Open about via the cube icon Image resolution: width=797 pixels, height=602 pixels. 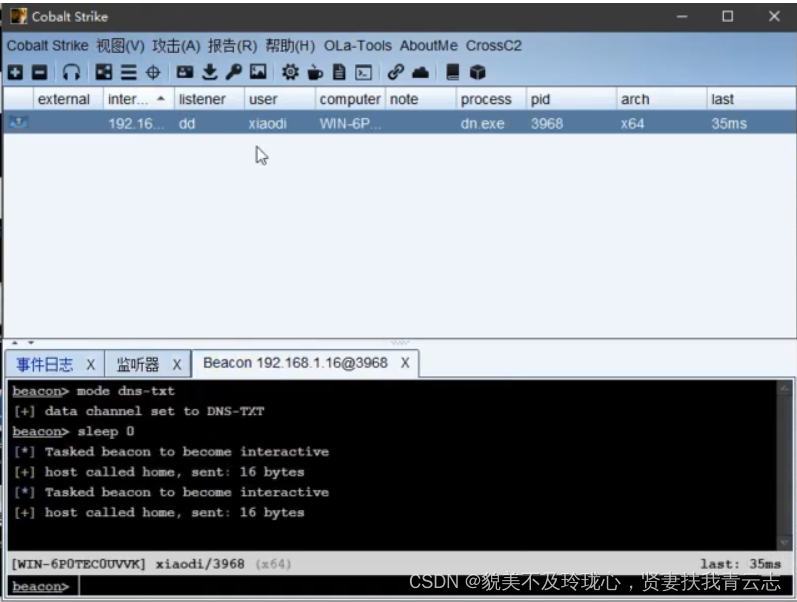click(477, 72)
